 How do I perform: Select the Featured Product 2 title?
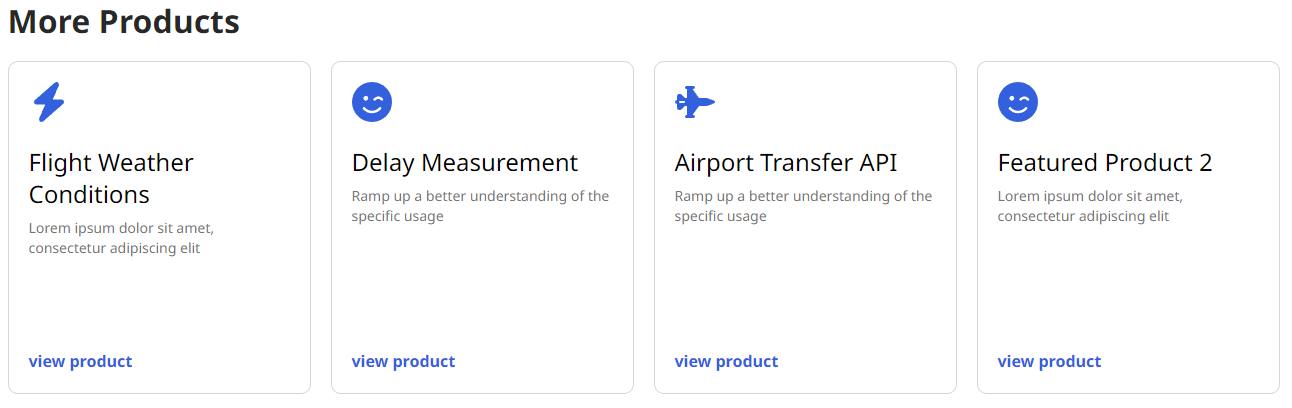[1105, 163]
